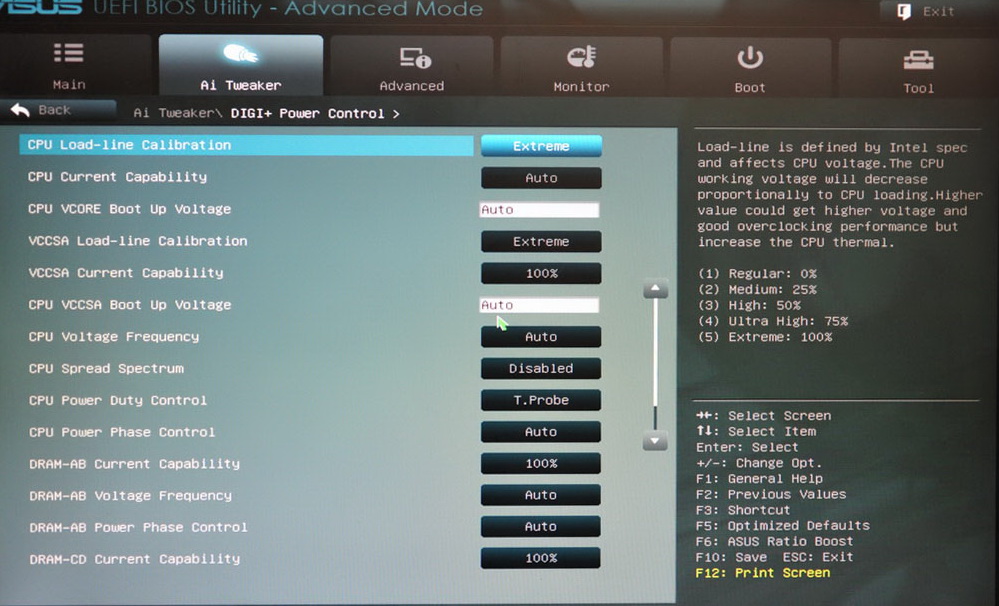Select DRAM-AB Power Phase Control label
The image size is (999, 606).
(x=138, y=527)
